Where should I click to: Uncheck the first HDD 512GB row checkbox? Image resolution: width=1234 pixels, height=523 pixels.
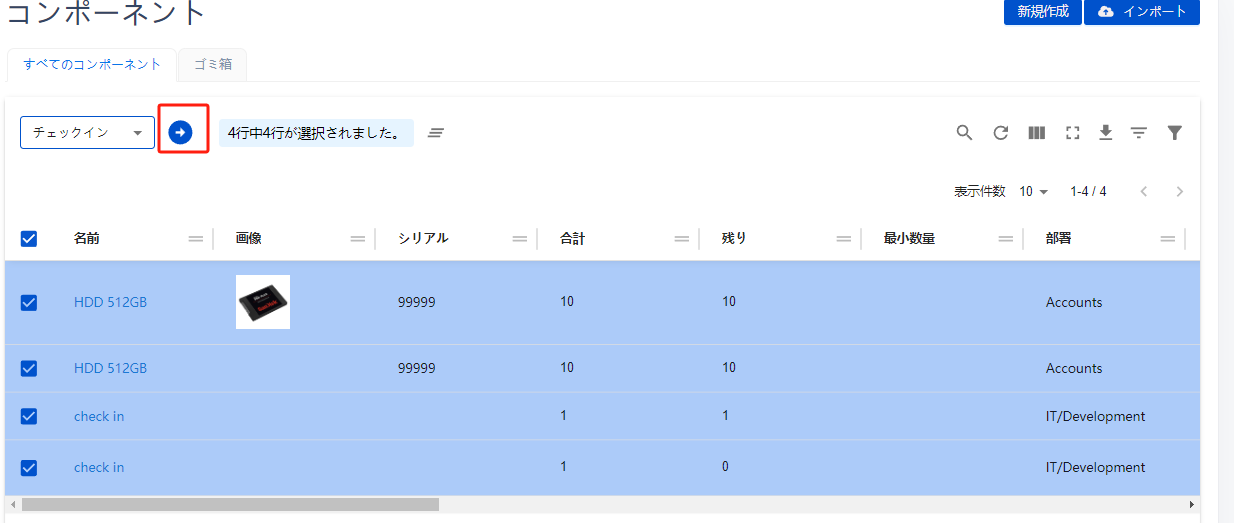29,302
